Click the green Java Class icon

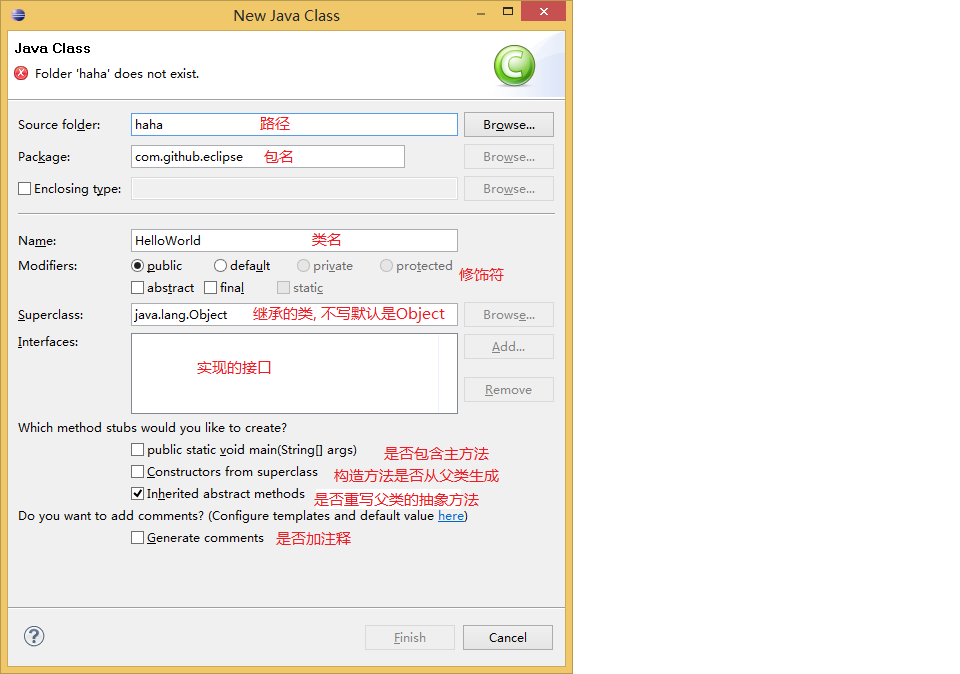point(514,66)
